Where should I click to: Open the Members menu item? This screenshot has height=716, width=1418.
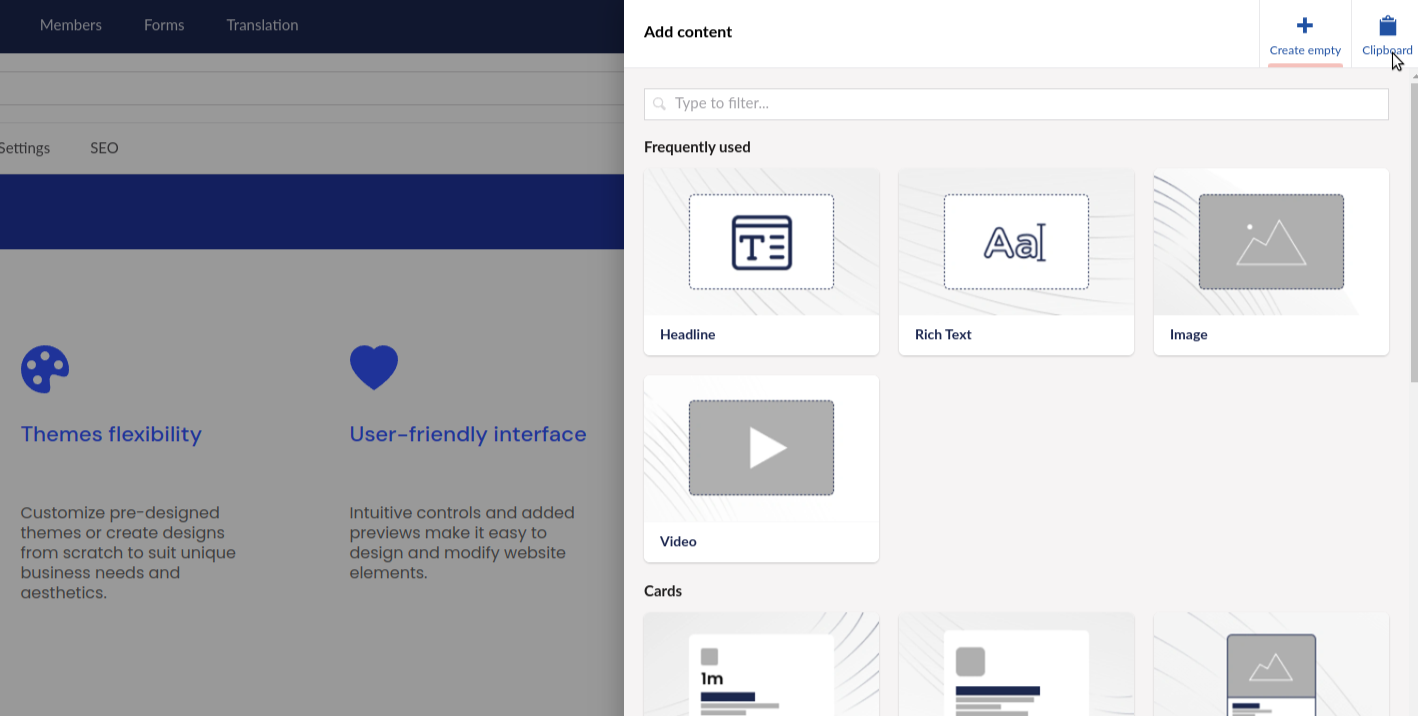coord(71,25)
